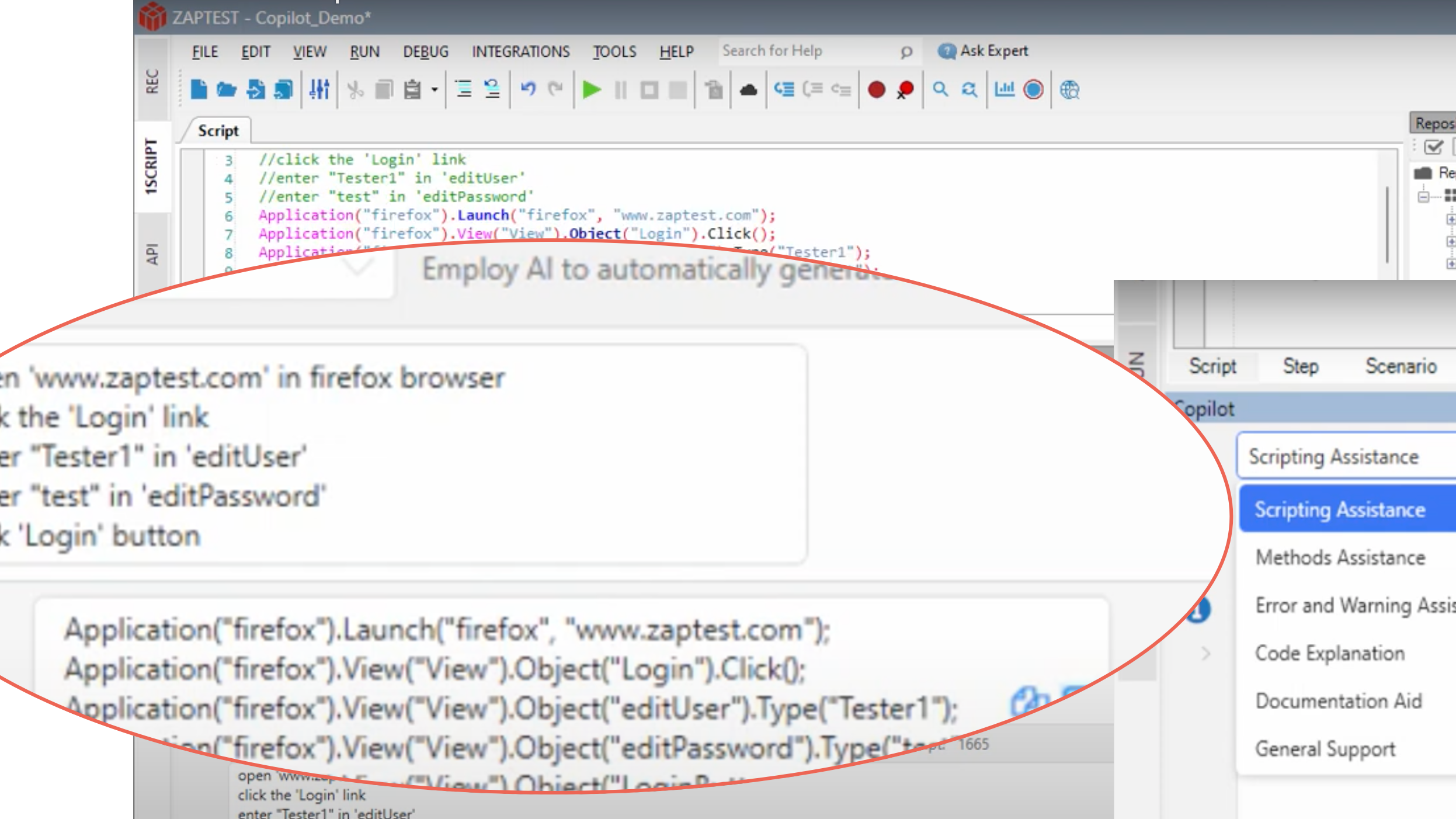Click the magnifier find icon in toolbar

pyautogui.click(x=940, y=90)
